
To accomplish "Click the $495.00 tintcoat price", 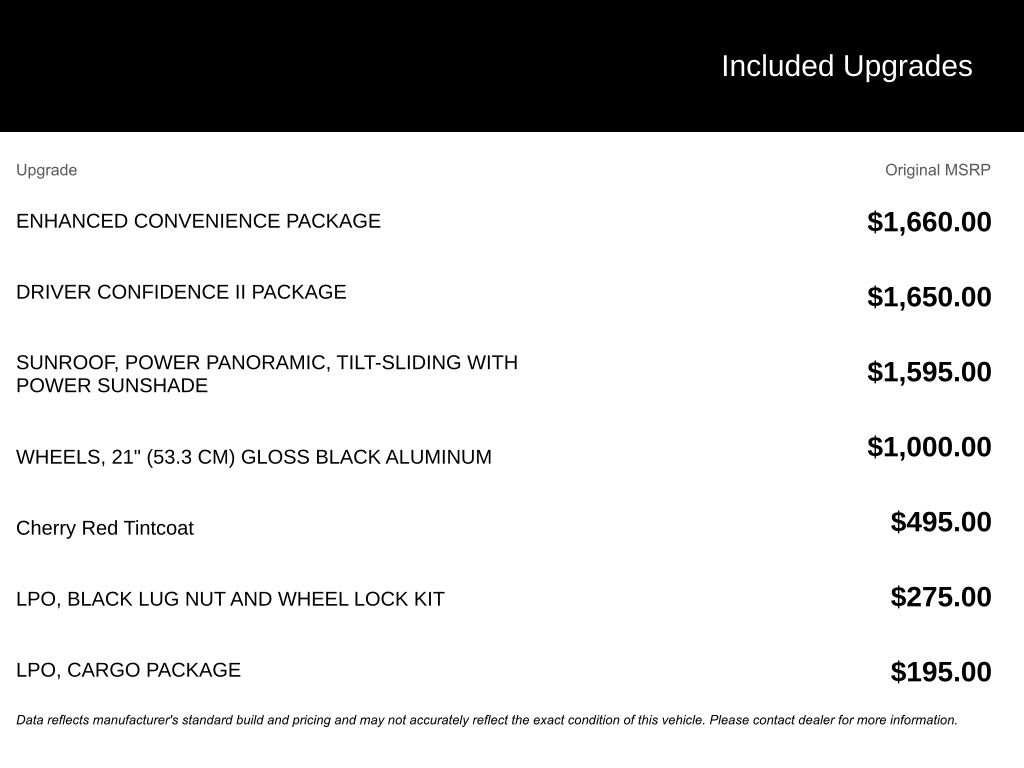I will [x=940, y=522].
